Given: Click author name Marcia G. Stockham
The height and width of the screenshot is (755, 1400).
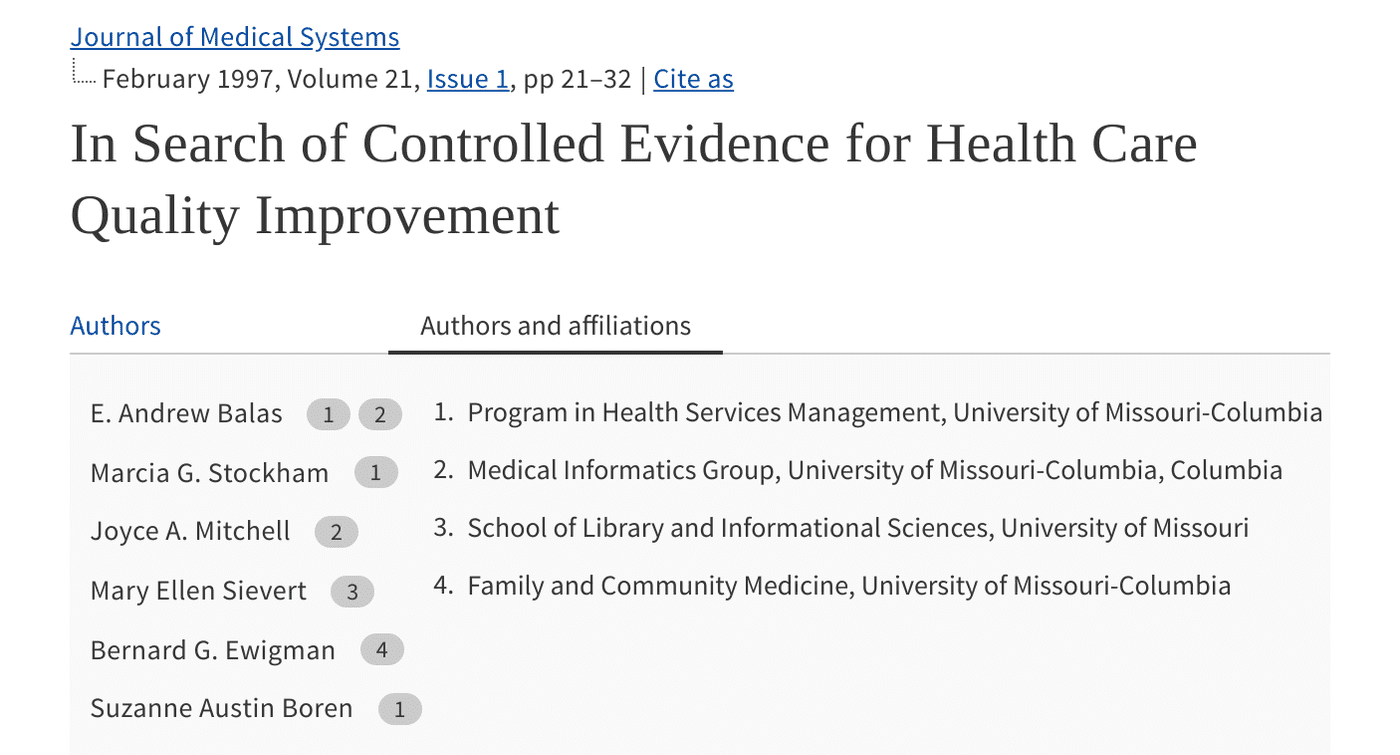Looking at the screenshot, I should tap(209, 473).
